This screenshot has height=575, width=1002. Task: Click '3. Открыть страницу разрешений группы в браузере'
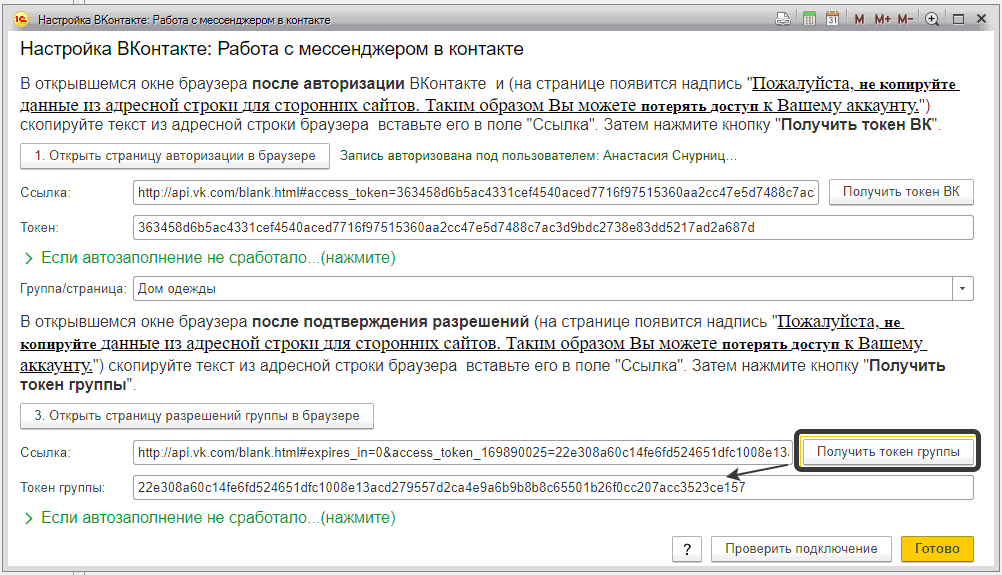point(197,416)
